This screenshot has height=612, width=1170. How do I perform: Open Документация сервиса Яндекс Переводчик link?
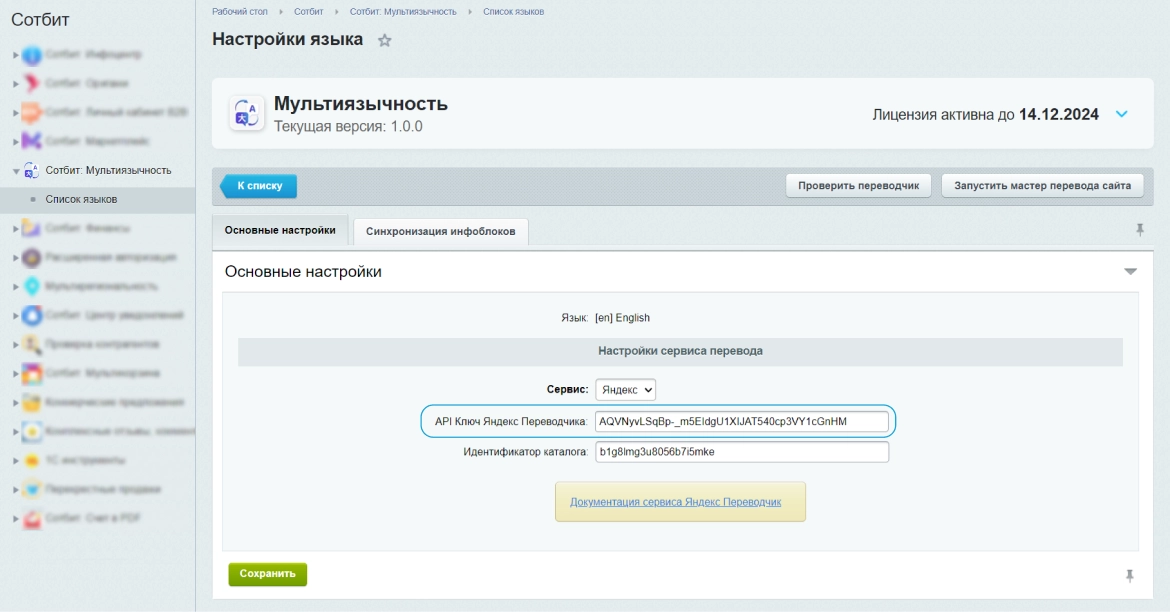click(675, 502)
